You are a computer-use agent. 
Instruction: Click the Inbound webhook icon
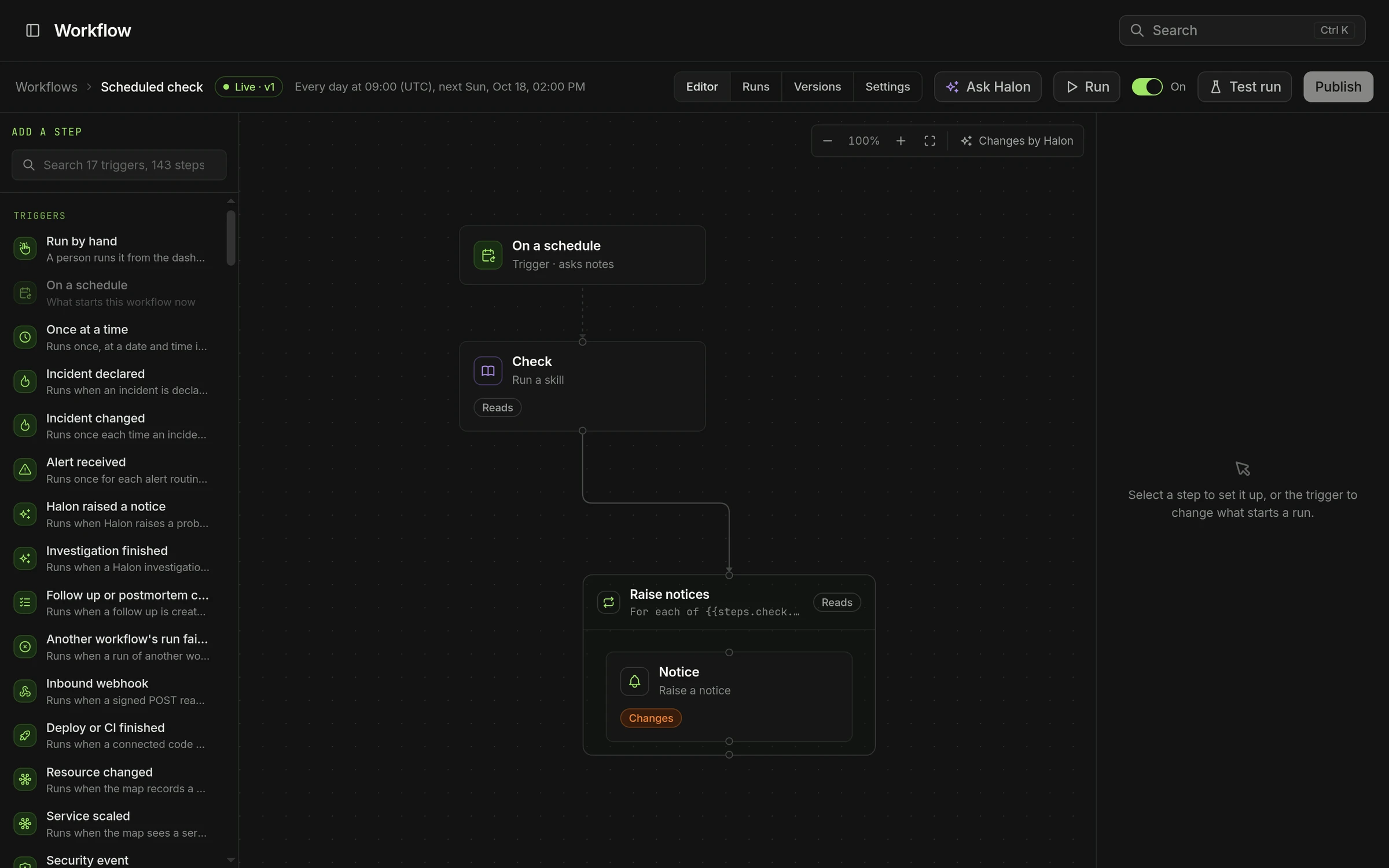pyautogui.click(x=25, y=691)
